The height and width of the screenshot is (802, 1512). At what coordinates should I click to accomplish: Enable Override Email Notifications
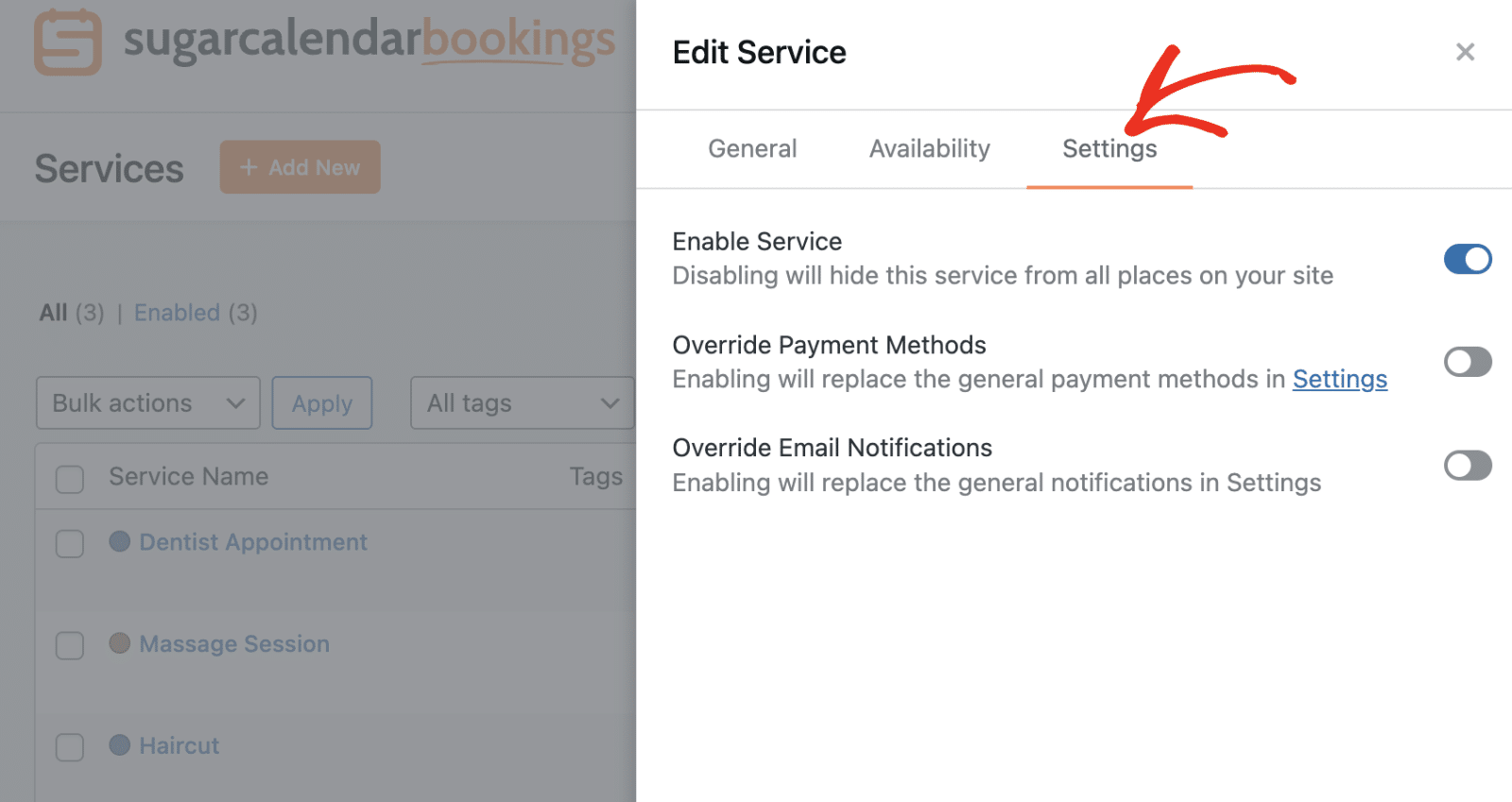tap(1467, 465)
